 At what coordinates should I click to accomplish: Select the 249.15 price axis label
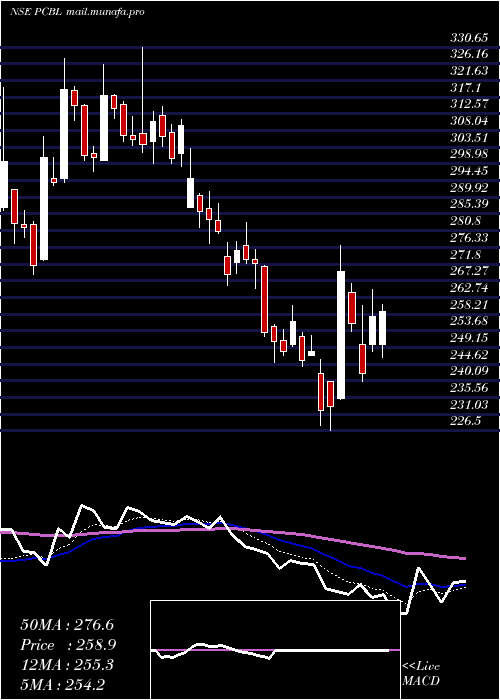click(x=468, y=338)
